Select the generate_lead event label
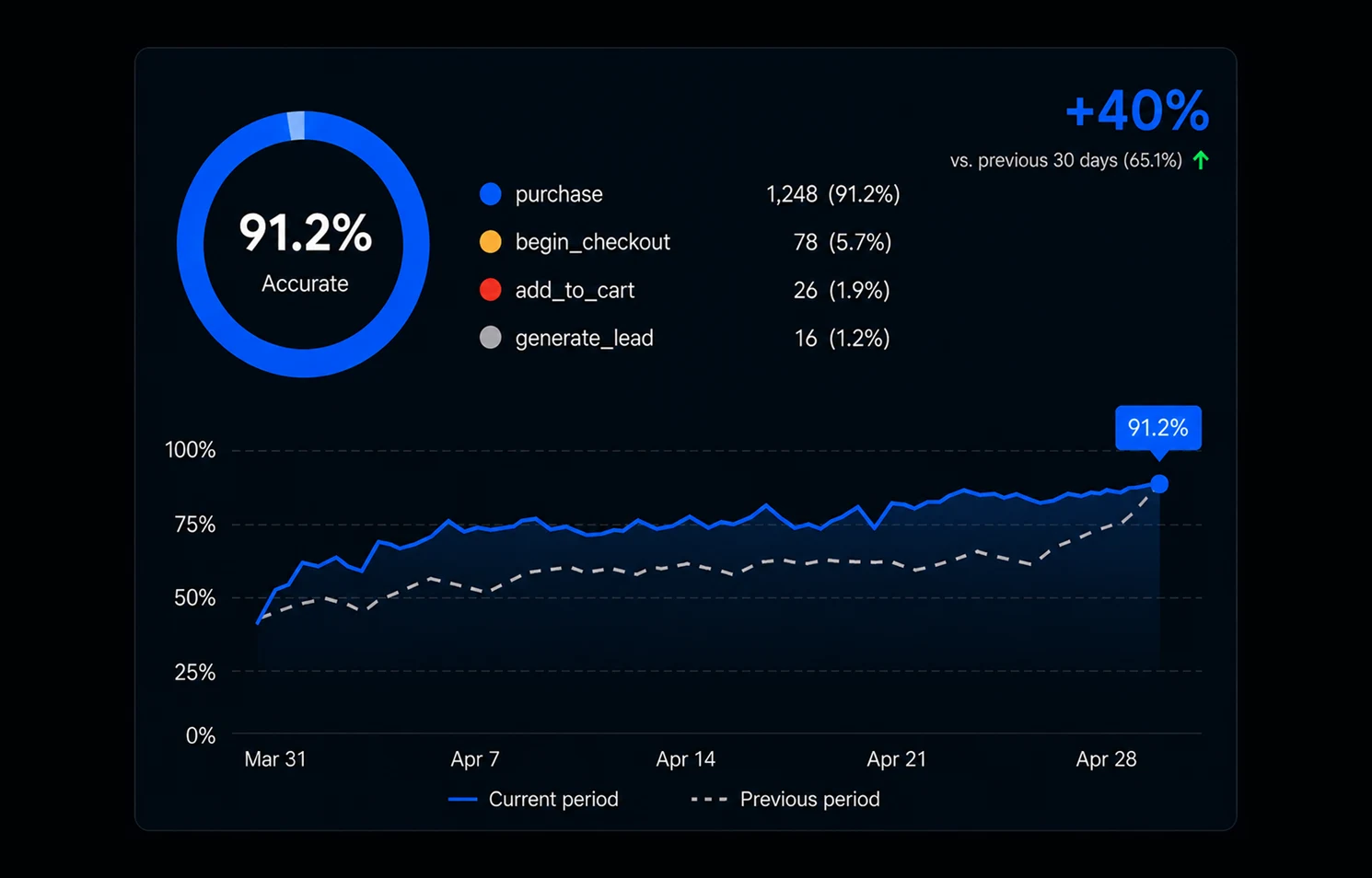The image size is (1372, 878). click(x=585, y=338)
